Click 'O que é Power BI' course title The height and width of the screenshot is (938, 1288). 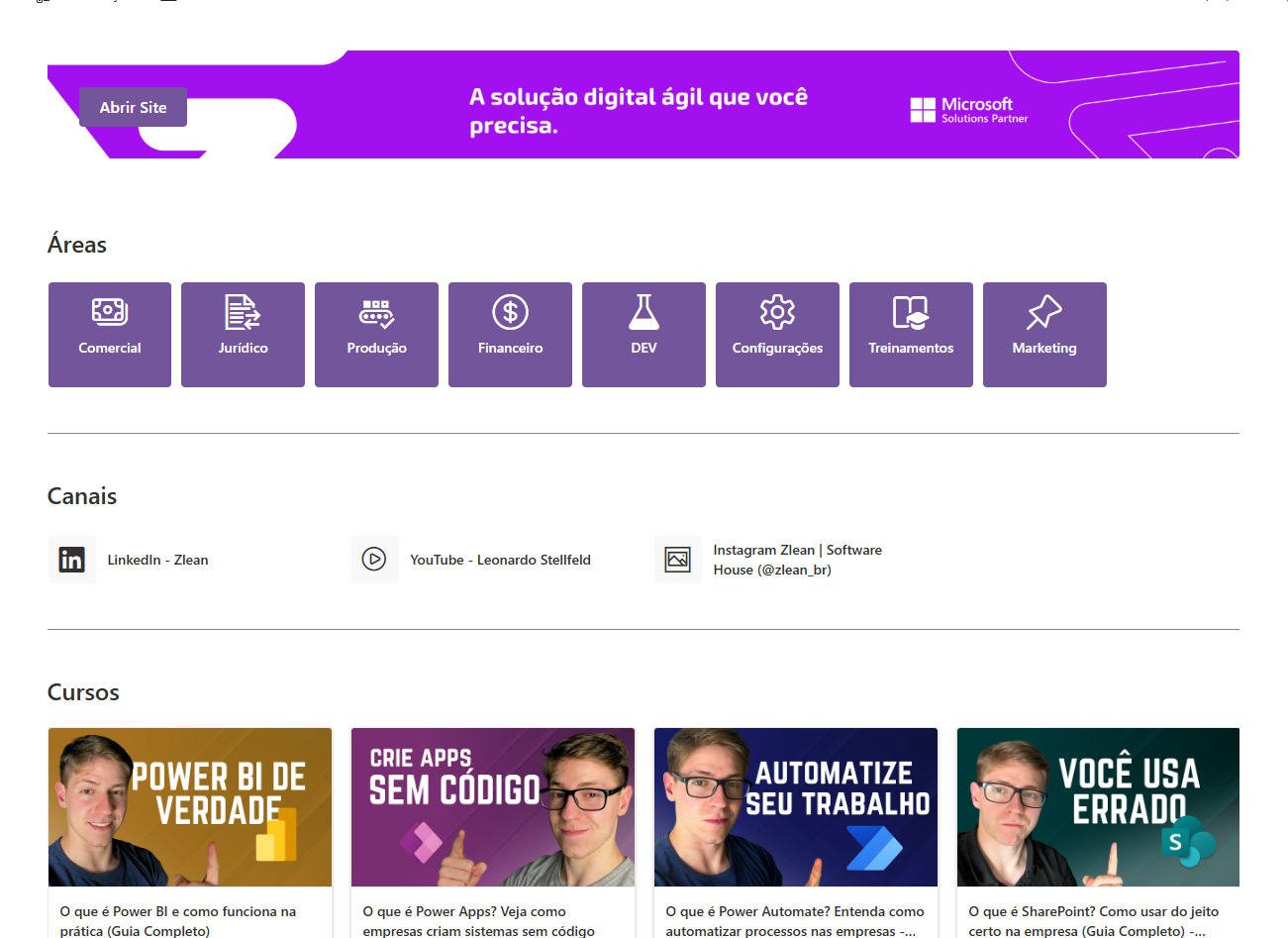coord(178,921)
